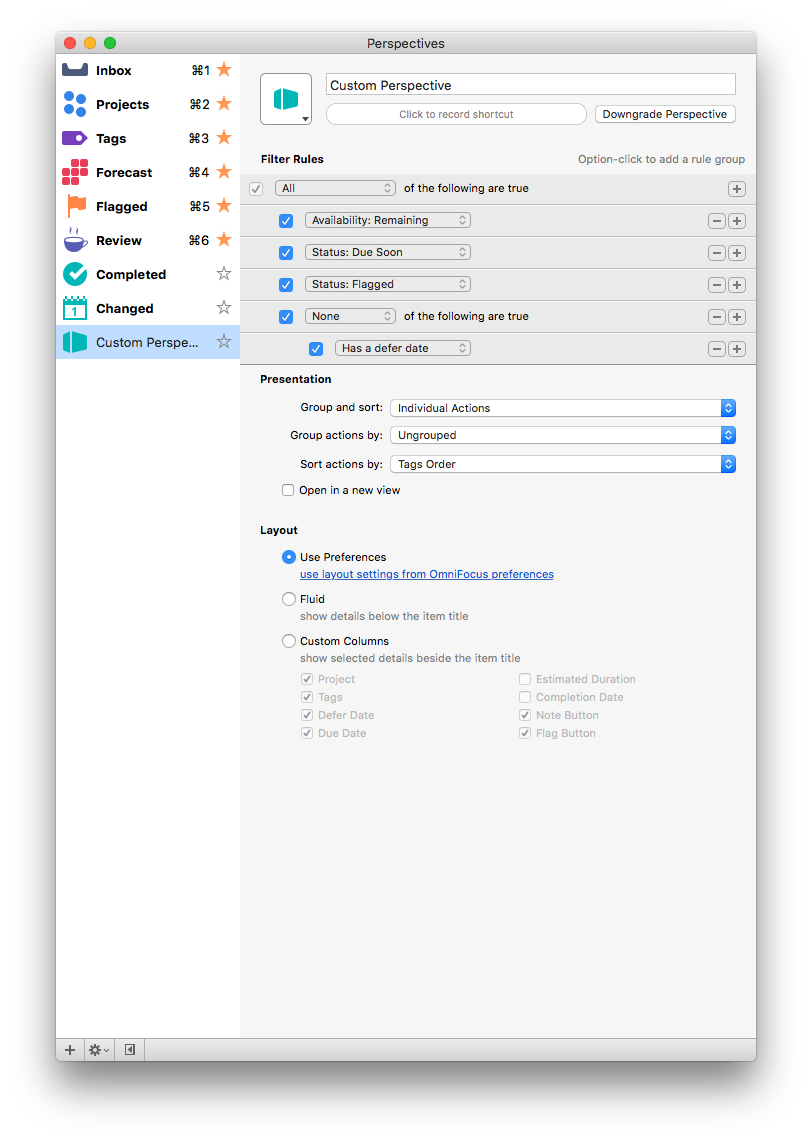The image size is (812, 1141).
Task: Click the Inbox tray icon in sidebar
Action: [75, 70]
